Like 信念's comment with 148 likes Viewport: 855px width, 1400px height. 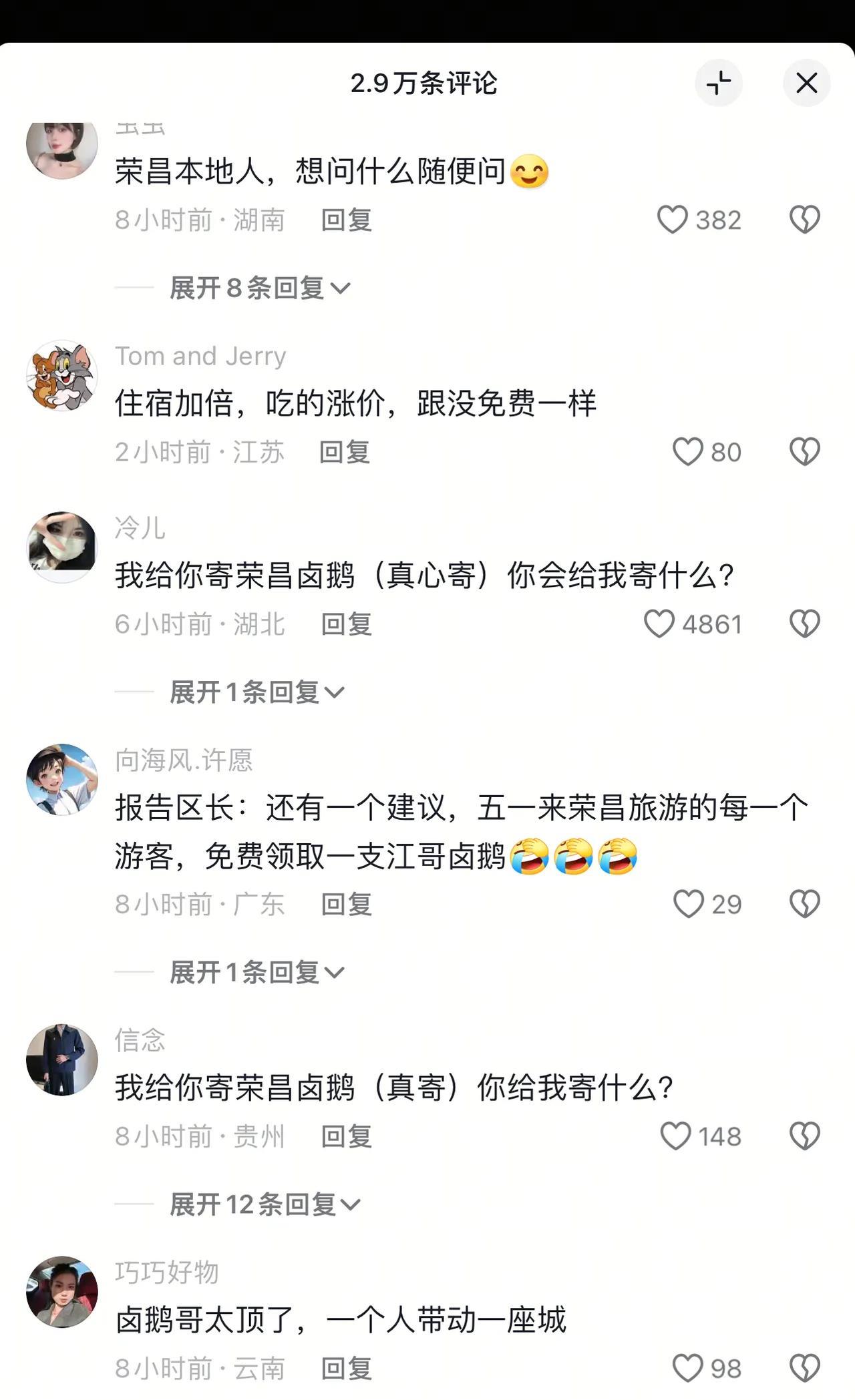click(x=675, y=1136)
